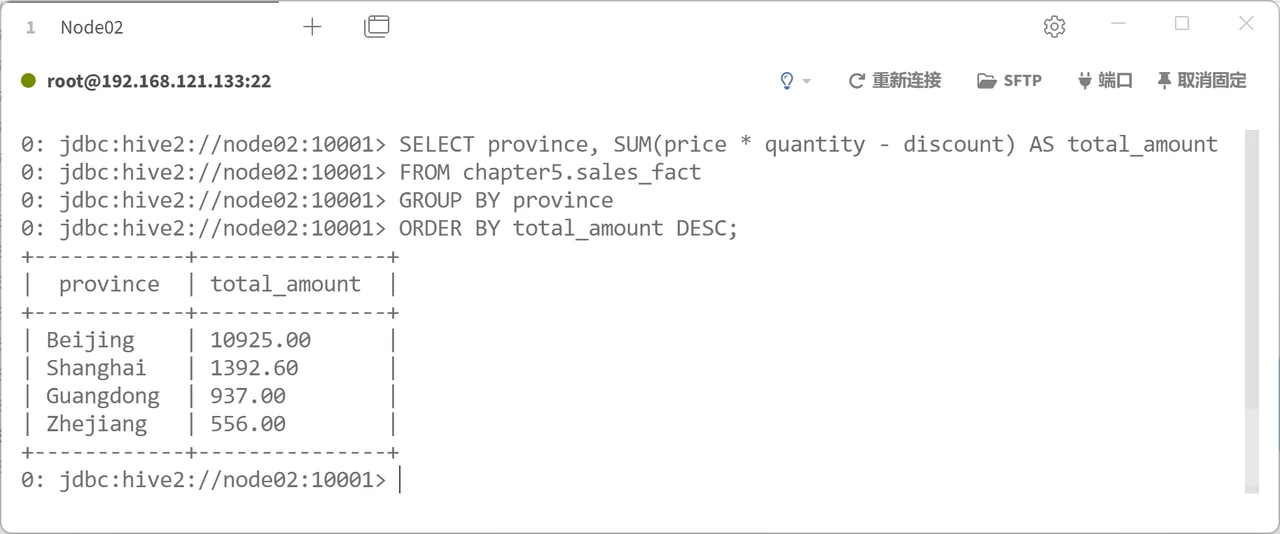The width and height of the screenshot is (1280, 534).
Task: Click the Beijing result row
Action: (x=209, y=340)
